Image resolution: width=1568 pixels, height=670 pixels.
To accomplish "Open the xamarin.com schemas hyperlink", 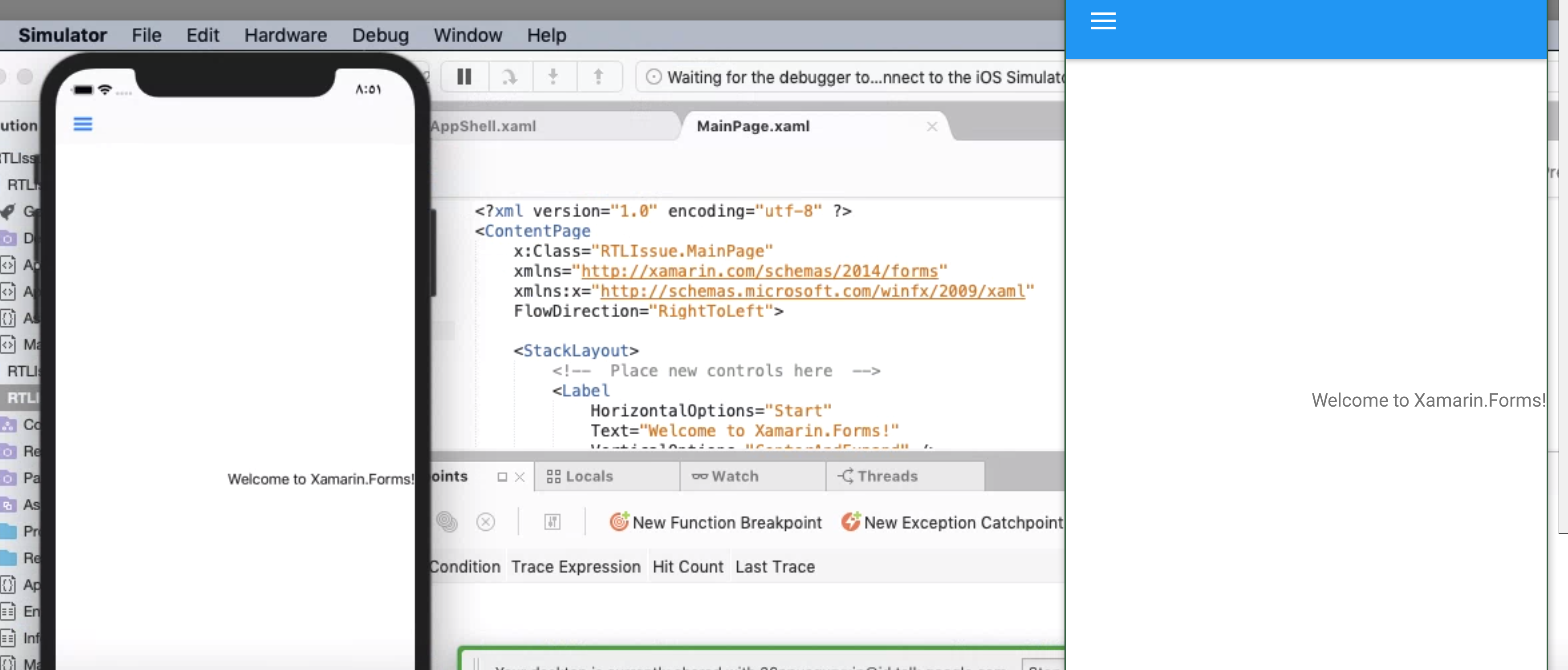I will 760,271.
